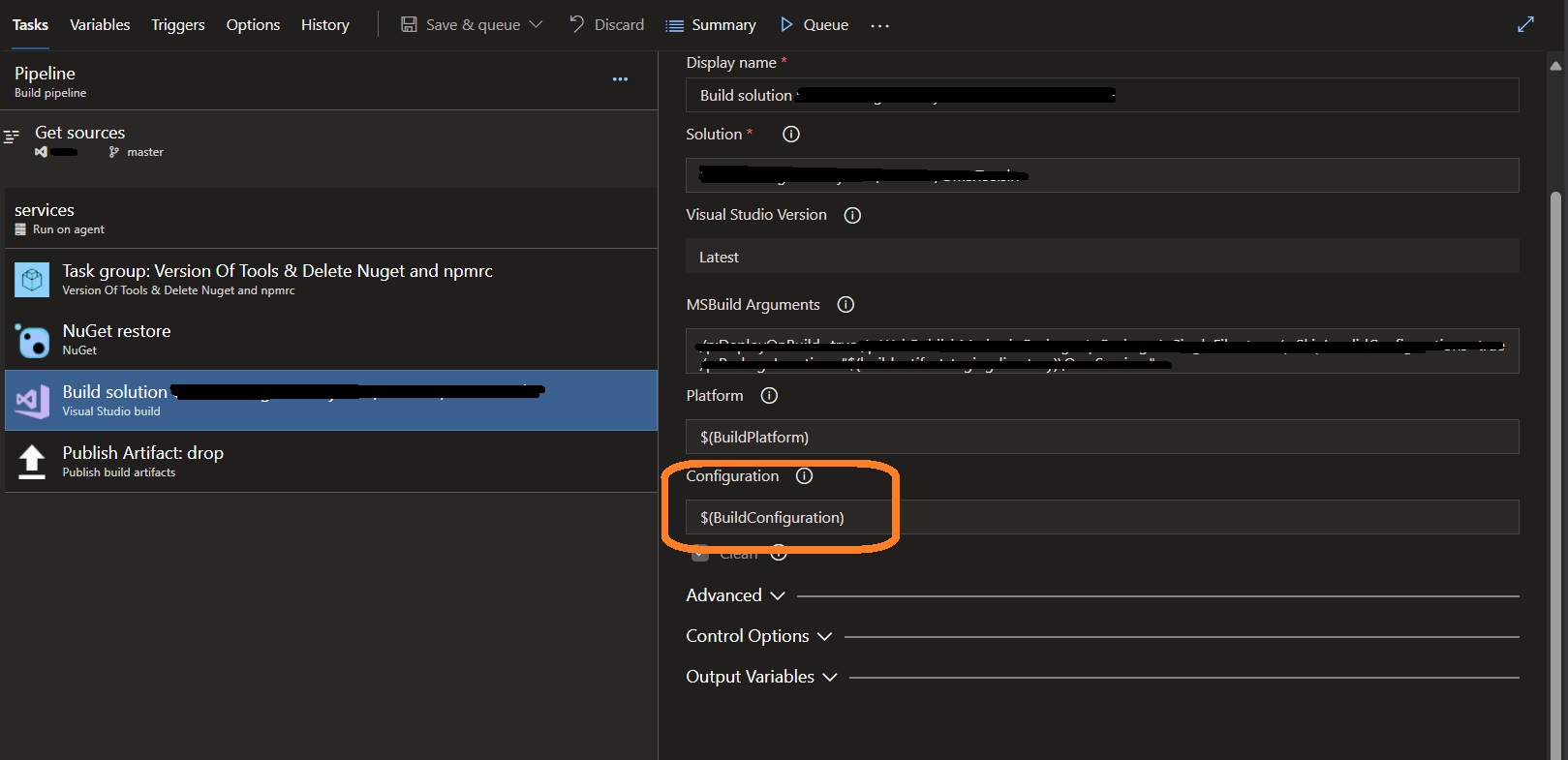The height and width of the screenshot is (760, 1568).
Task: Click the Task group cube icon
Action: (x=32, y=280)
